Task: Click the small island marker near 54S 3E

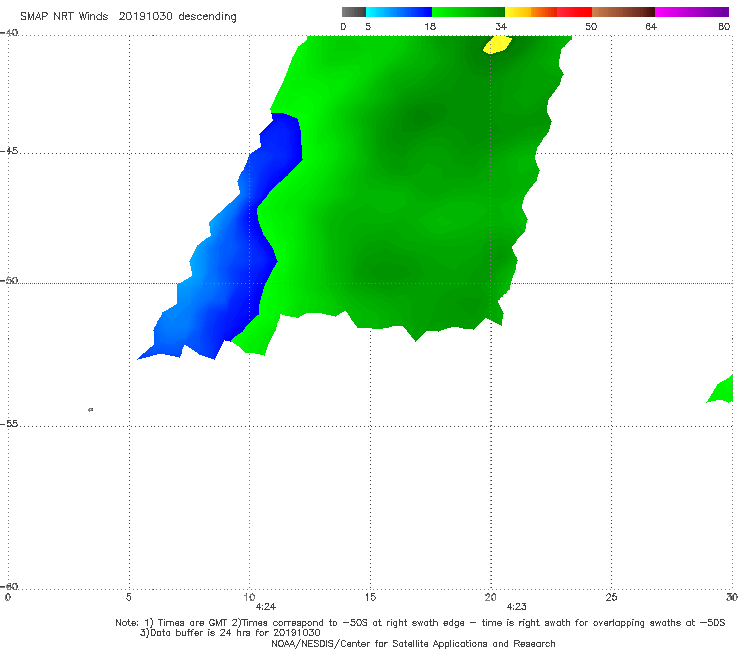Action: (x=91, y=410)
